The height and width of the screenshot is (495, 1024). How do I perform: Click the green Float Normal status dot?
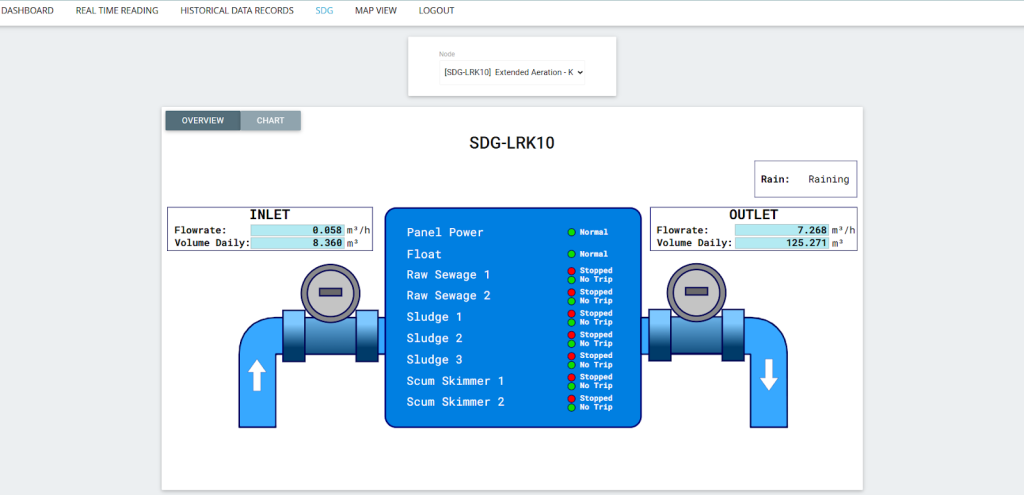click(x=571, y=254)
